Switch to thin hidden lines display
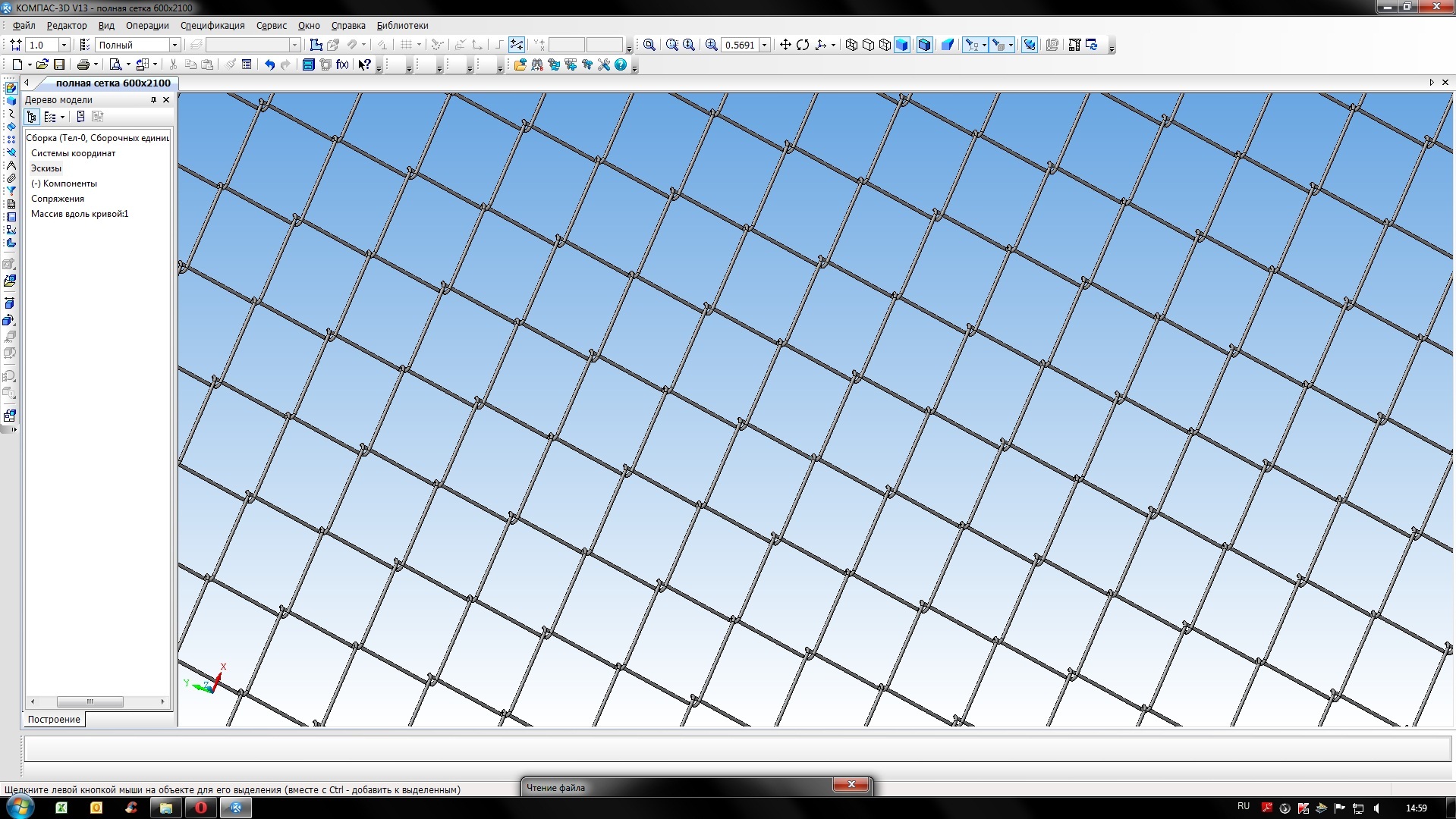1456x819 pixels. tap(885, 45)
